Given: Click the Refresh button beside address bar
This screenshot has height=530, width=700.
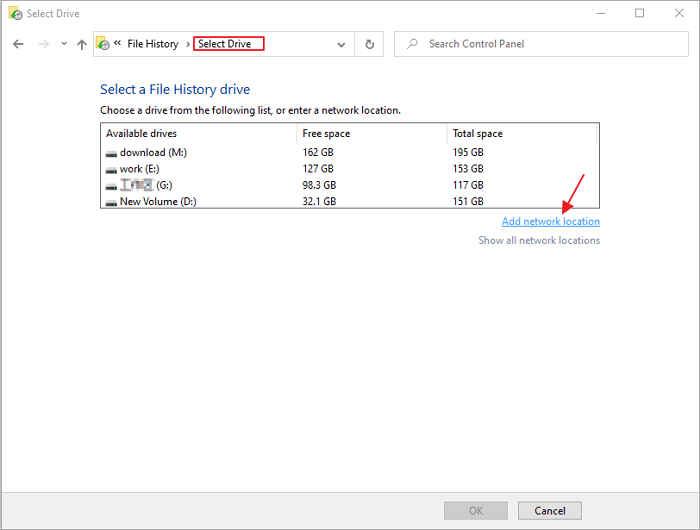Looking at the screenshot, I should coord(370,44).
